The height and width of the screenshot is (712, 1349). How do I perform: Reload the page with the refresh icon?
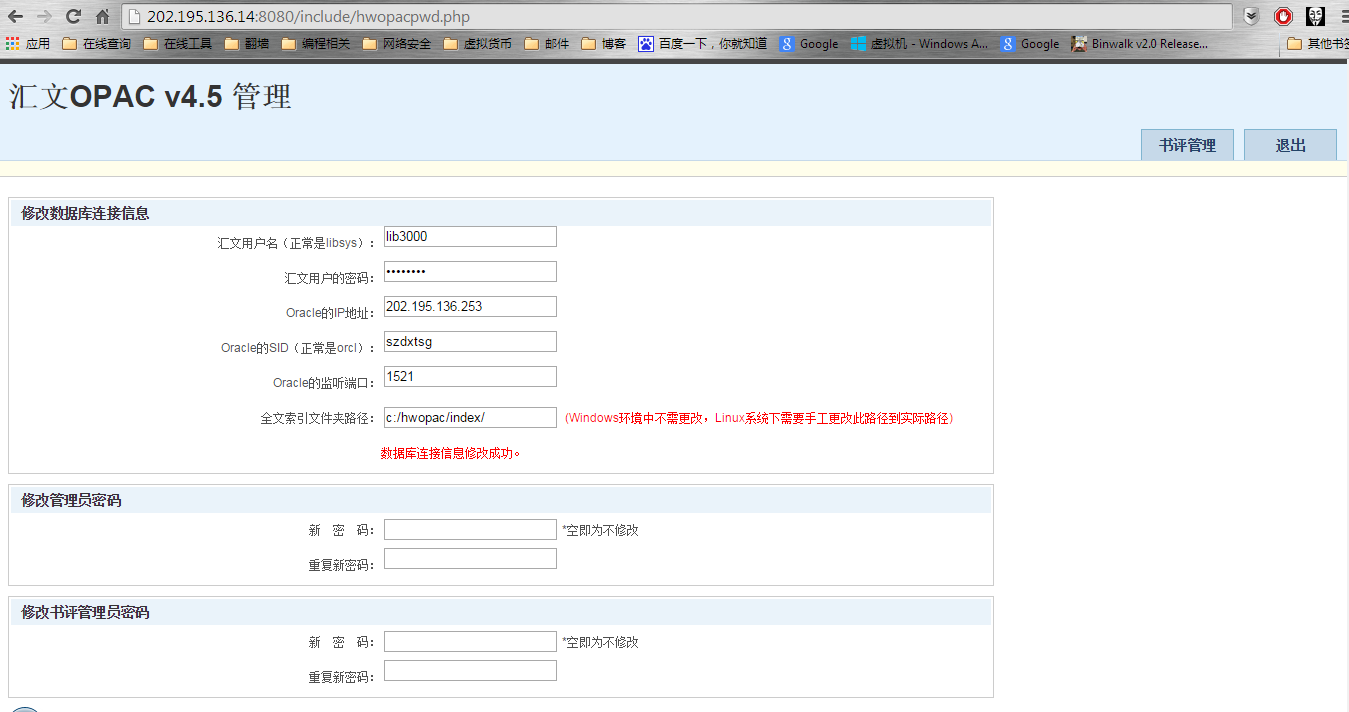click(x=73, y=16)
